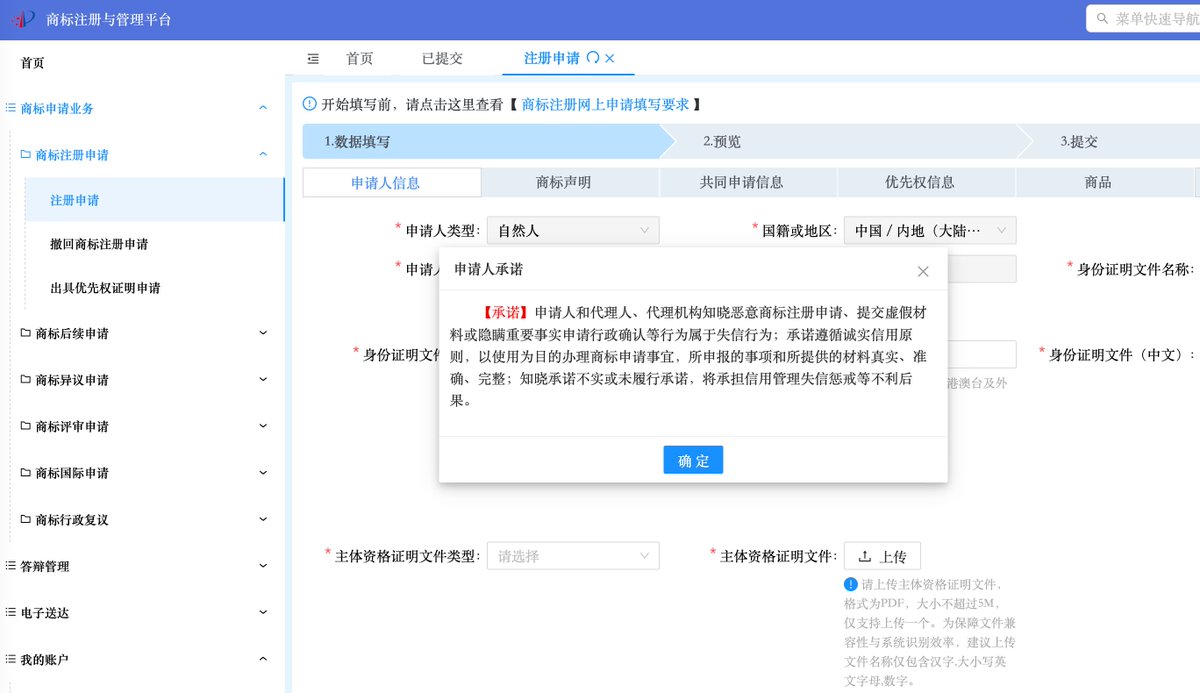Click step 1.数据填写
This screenshot has width=1200, height=693.
[x=480, y=142]
